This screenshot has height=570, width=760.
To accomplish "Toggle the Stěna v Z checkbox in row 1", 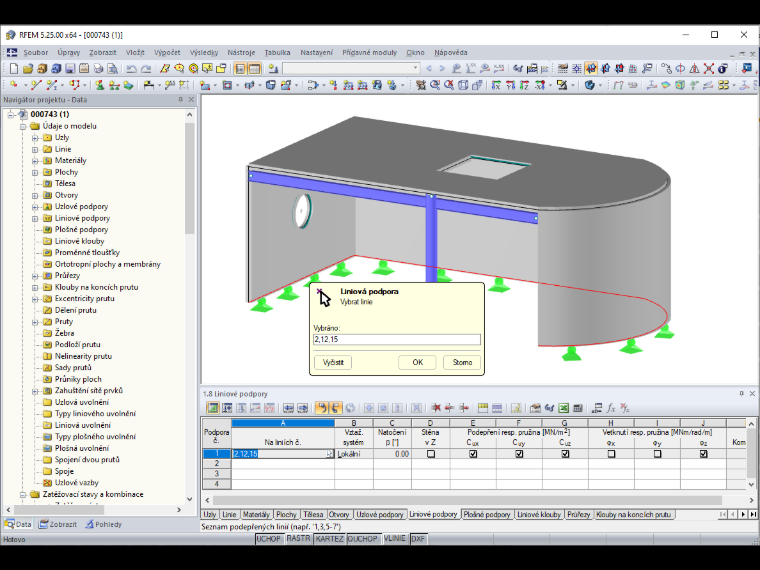I will click(430, 454).
